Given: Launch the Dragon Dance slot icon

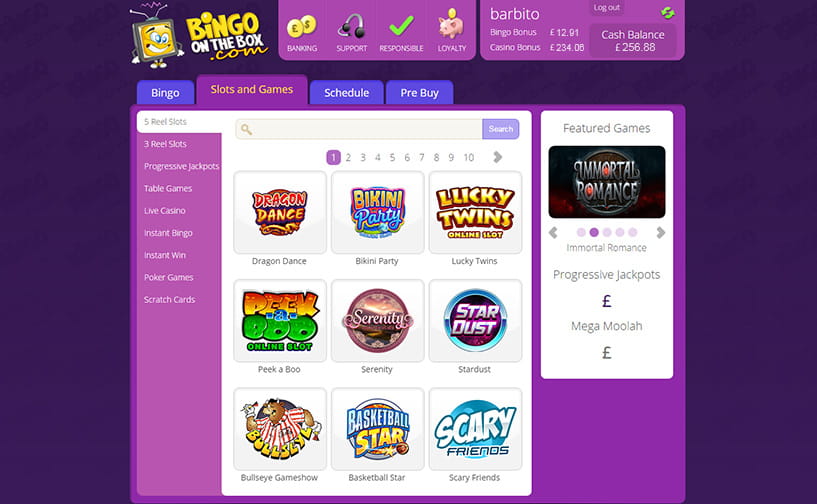Looking at the screenshot, I should pos(280,213).
